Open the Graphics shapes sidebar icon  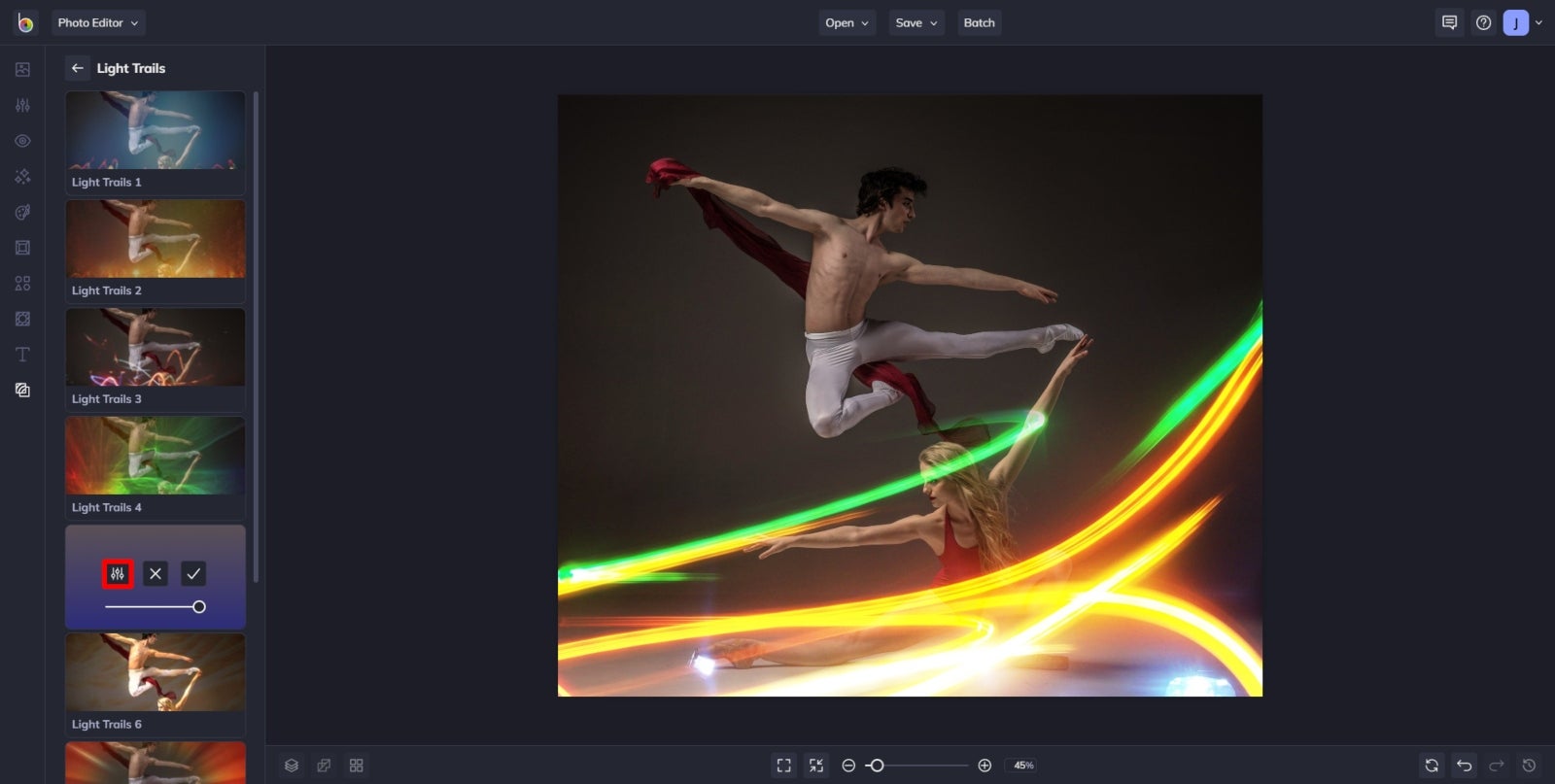(22, 283)
